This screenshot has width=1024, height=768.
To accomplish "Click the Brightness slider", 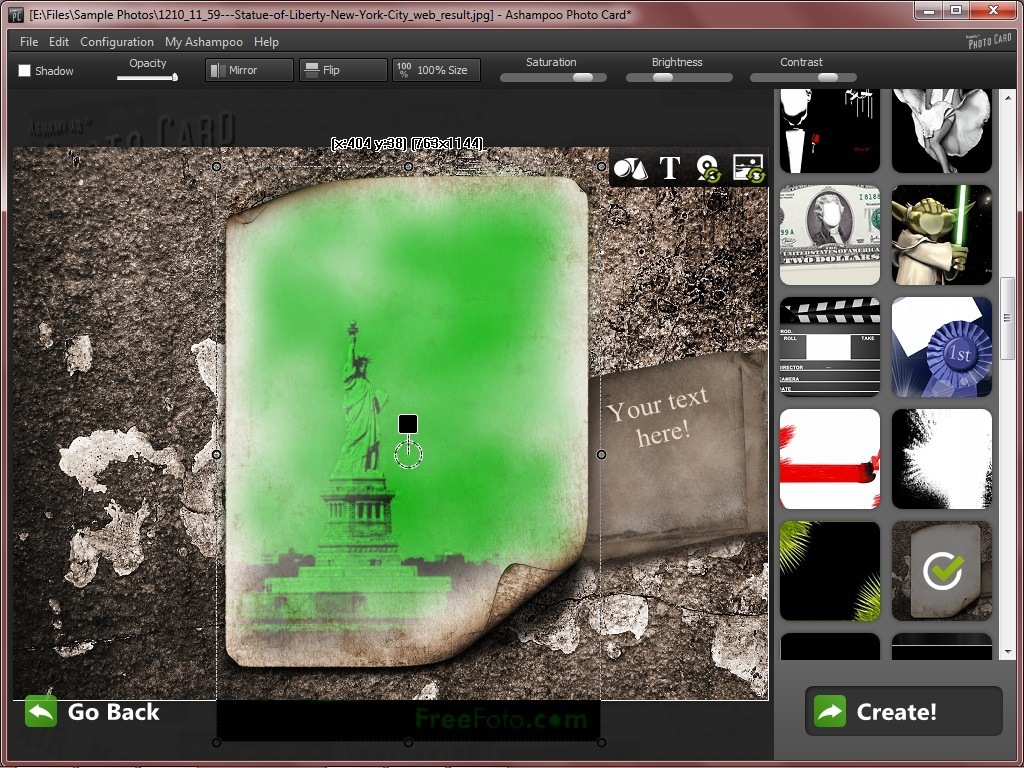I will click(x=679, y=77).
